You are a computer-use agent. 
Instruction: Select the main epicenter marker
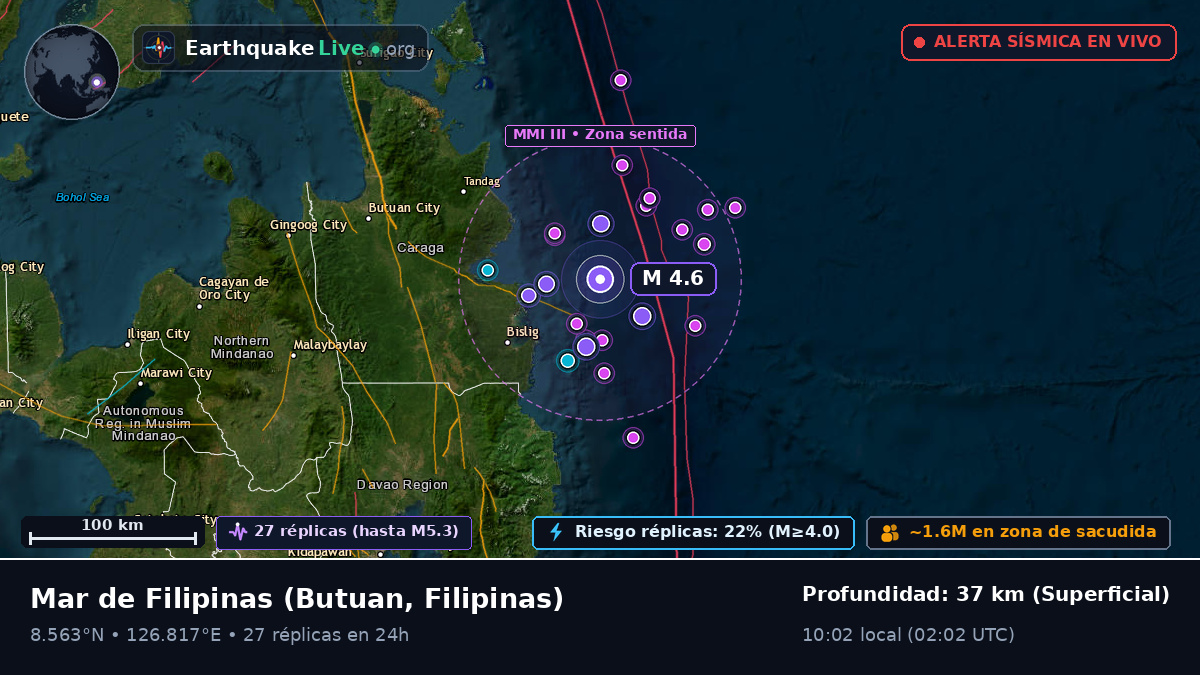point(600,279)
